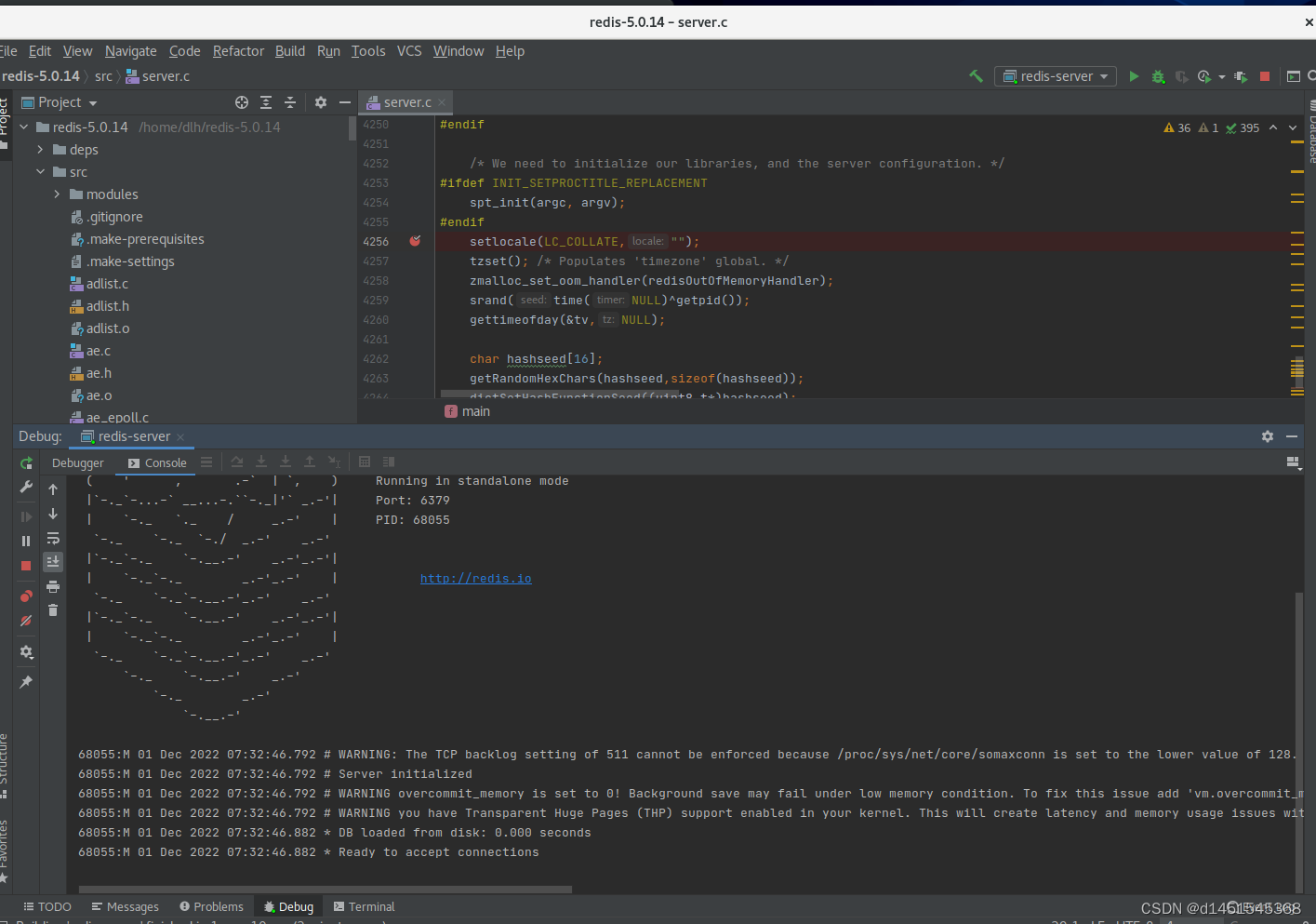Click the Run to Cursor icon
The height and width of the screenshot is (924, 1316).
pyautogui.click(x=334, y=462)
